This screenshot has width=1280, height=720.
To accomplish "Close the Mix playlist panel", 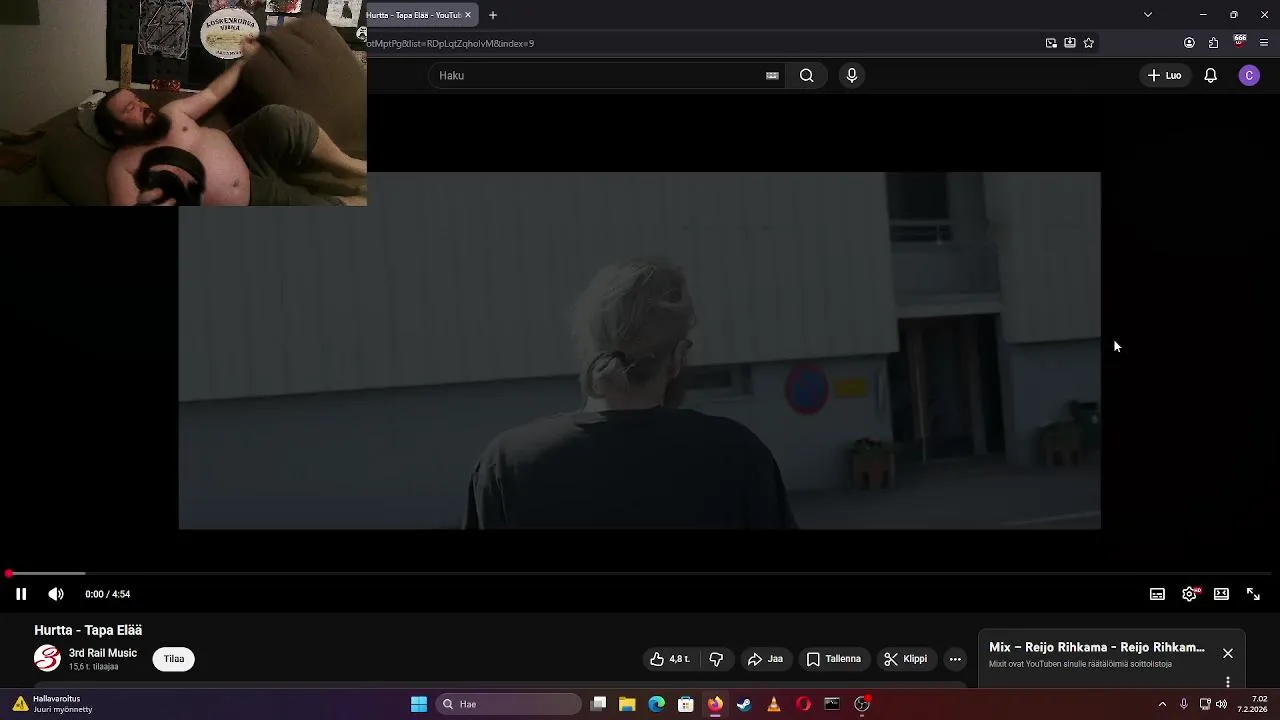I will pyautogui.click(x=1227, y=653).
